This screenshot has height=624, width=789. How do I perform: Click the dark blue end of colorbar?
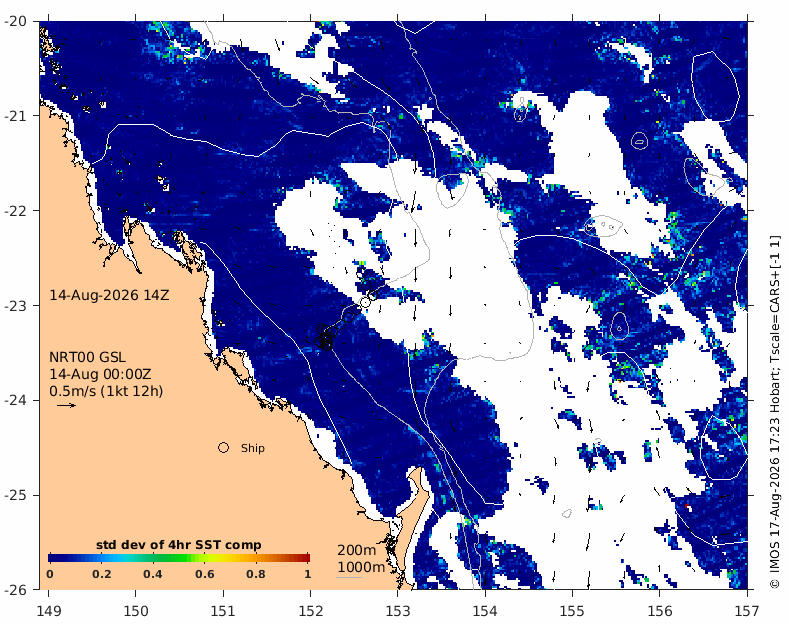53,558
